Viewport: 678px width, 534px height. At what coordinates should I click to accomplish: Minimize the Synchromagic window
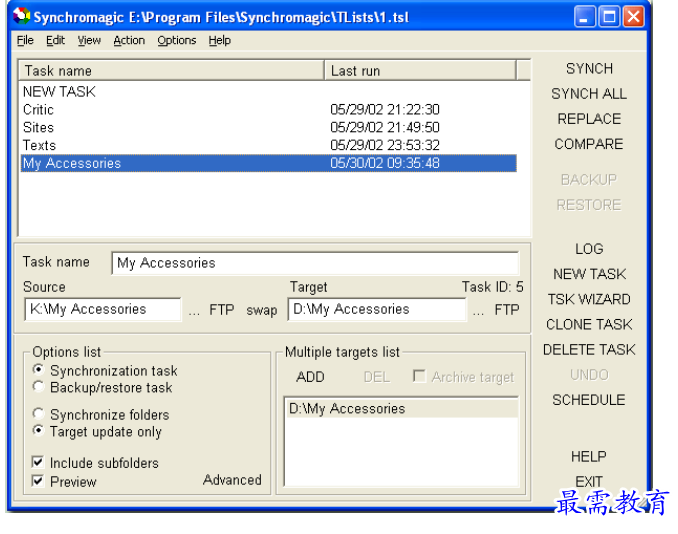pyautogui.click(x=585, y=17)
